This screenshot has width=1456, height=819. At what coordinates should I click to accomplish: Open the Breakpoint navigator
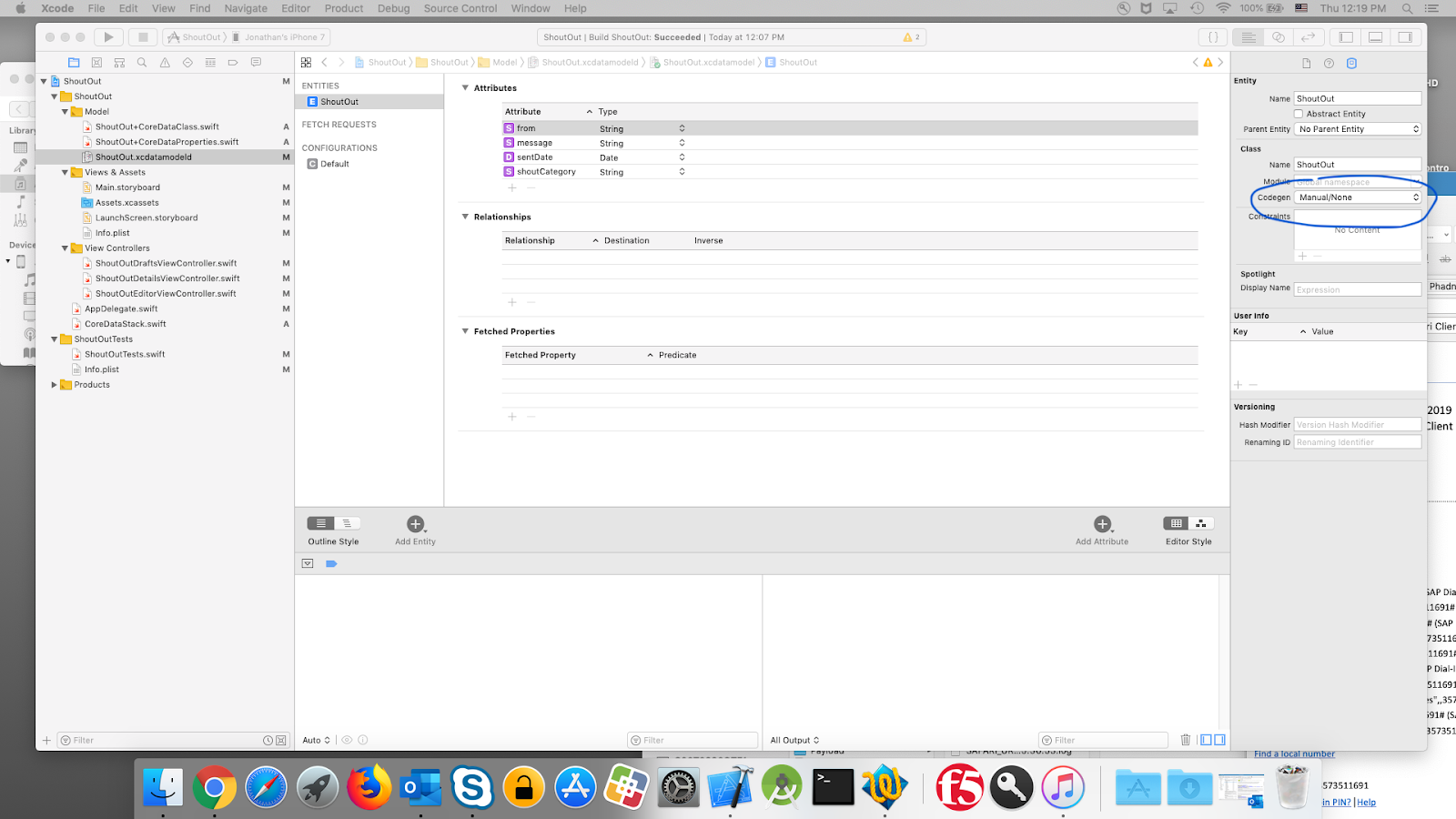point(233,63)
